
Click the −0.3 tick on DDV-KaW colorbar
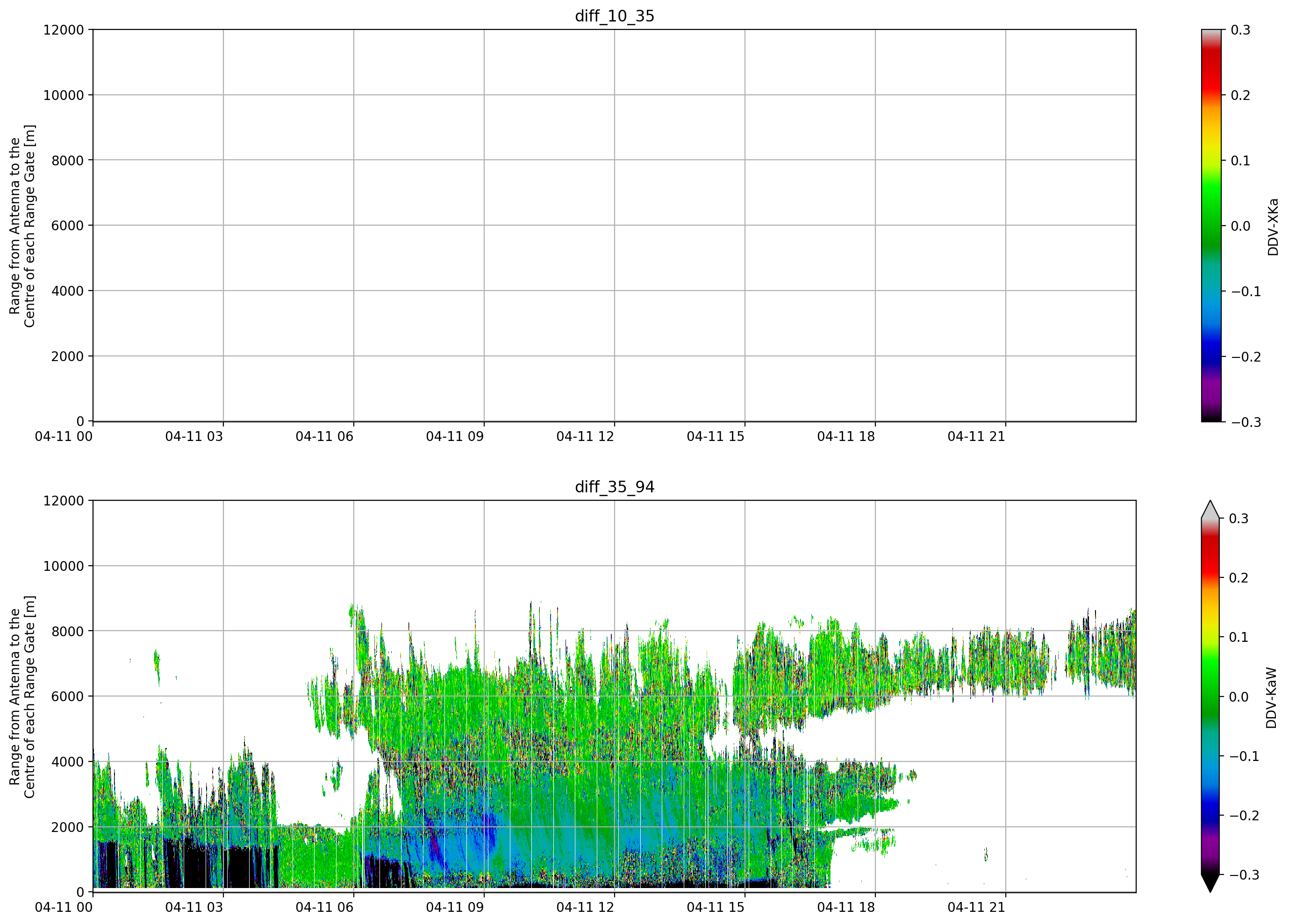(1244, 874)
